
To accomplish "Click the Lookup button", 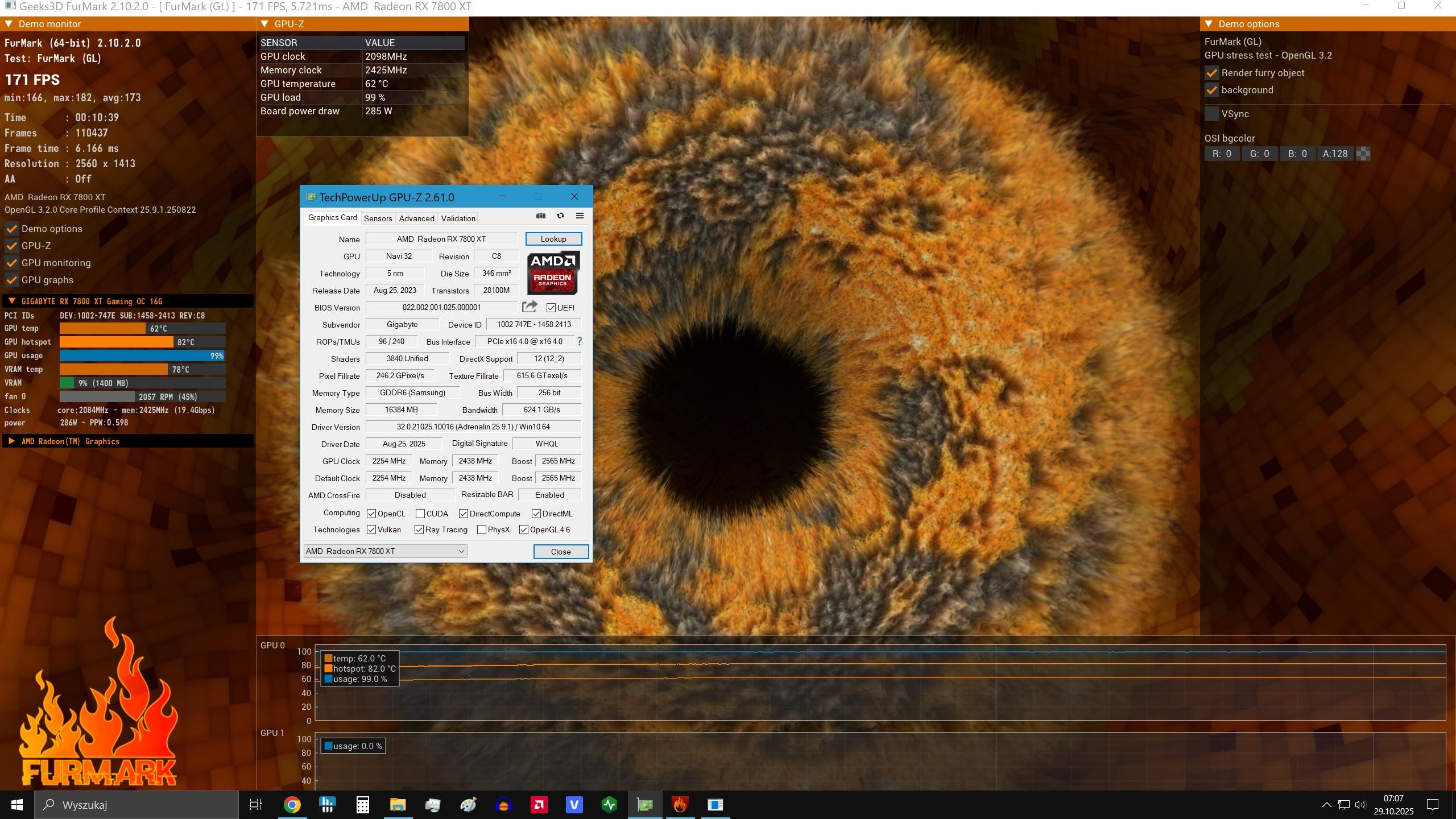I will 553,239.
